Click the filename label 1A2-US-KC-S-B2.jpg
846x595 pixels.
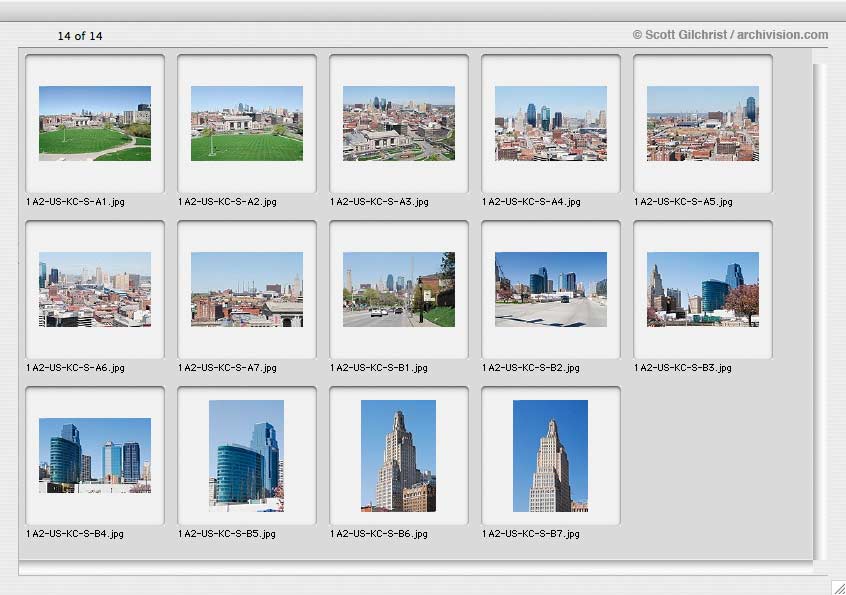coord(531,368)
